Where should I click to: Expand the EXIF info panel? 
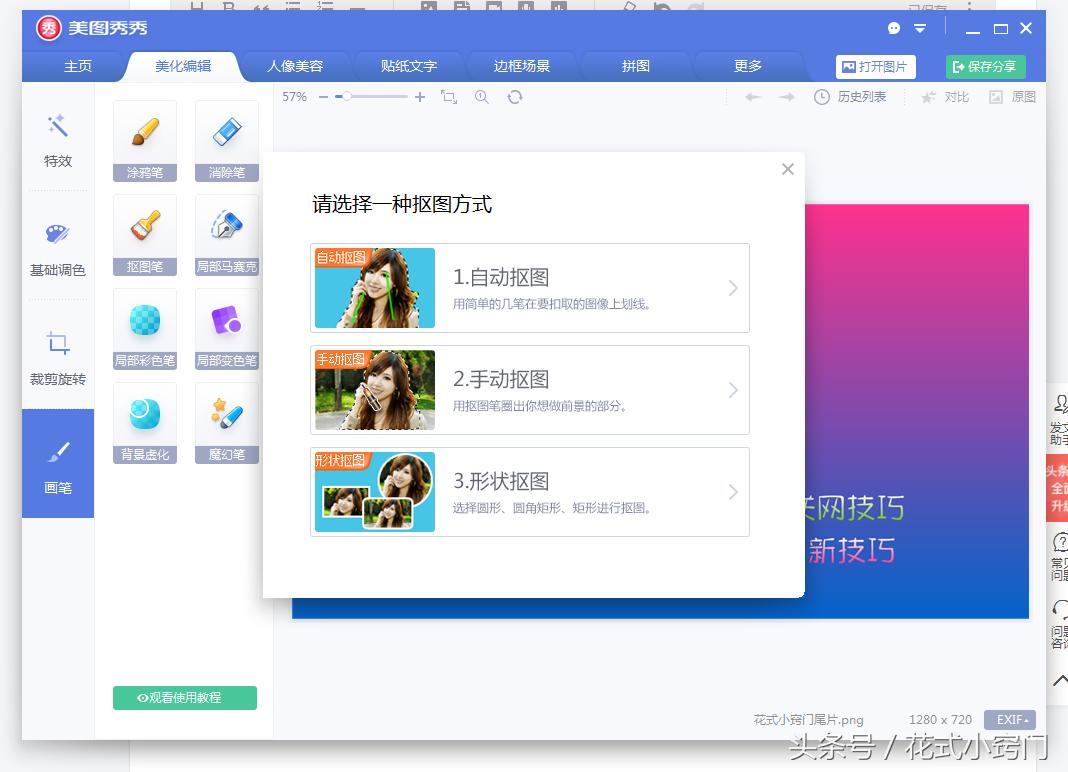(x=1008, y=719)
